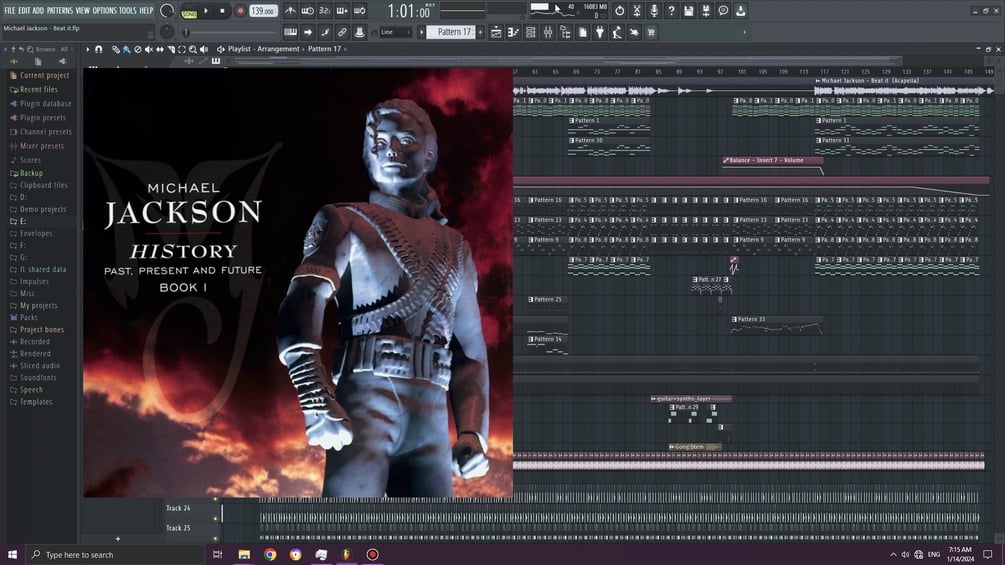This screenshot has width=1005, height=565.
Task: Open the playlist options arrow menu
Action: [88, 49]
